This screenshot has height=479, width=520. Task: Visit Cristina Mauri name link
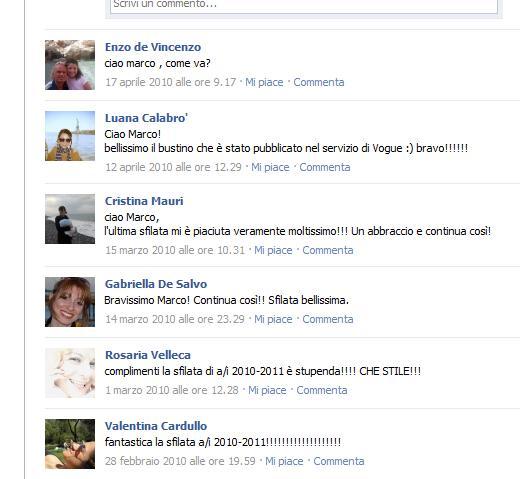pyautogui.click(x=144, y=201)
